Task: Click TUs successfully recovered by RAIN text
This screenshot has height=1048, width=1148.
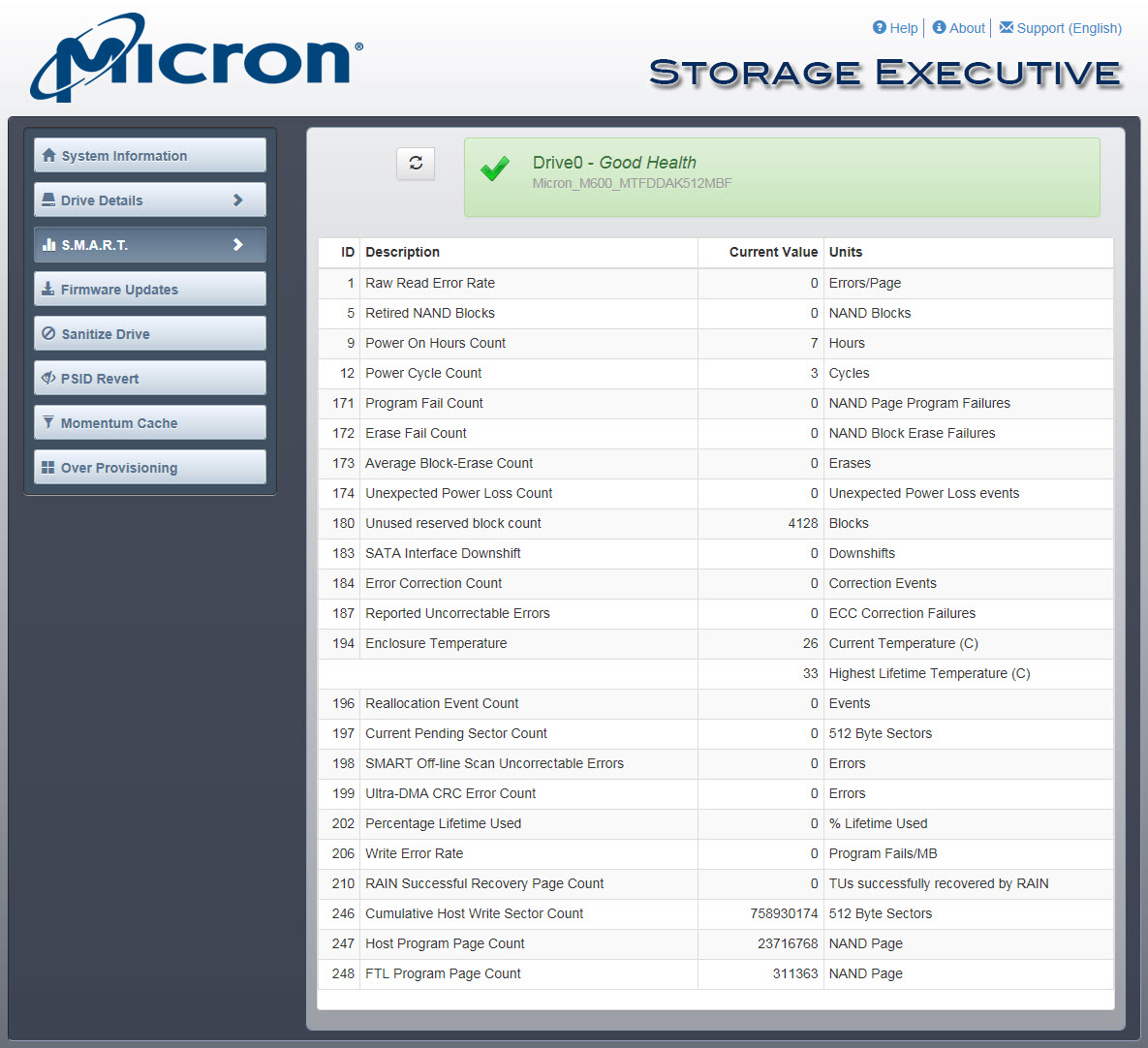Action: pyautogui.click(x=939, y=883)
